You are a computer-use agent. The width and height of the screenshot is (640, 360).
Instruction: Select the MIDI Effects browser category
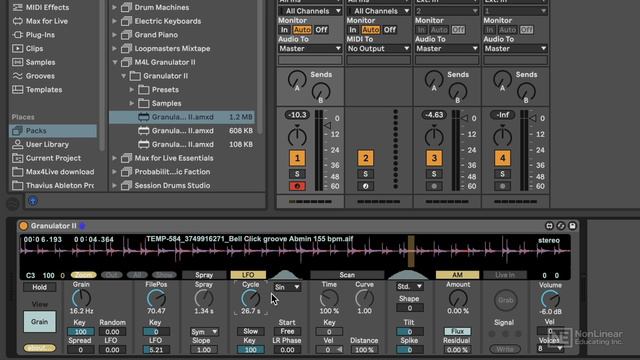click(x=41, y=7)
